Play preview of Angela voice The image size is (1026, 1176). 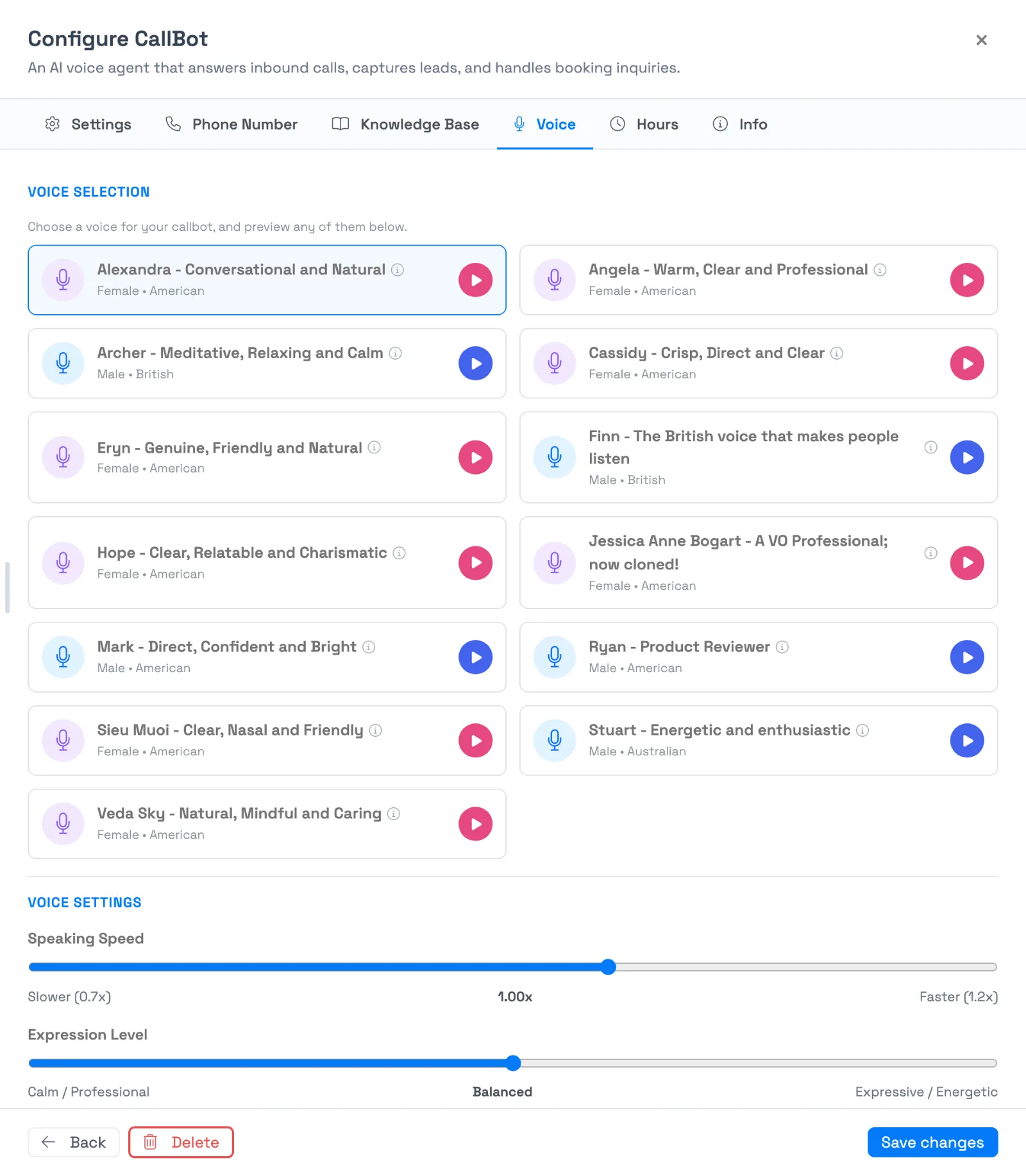tap(967, 280)
